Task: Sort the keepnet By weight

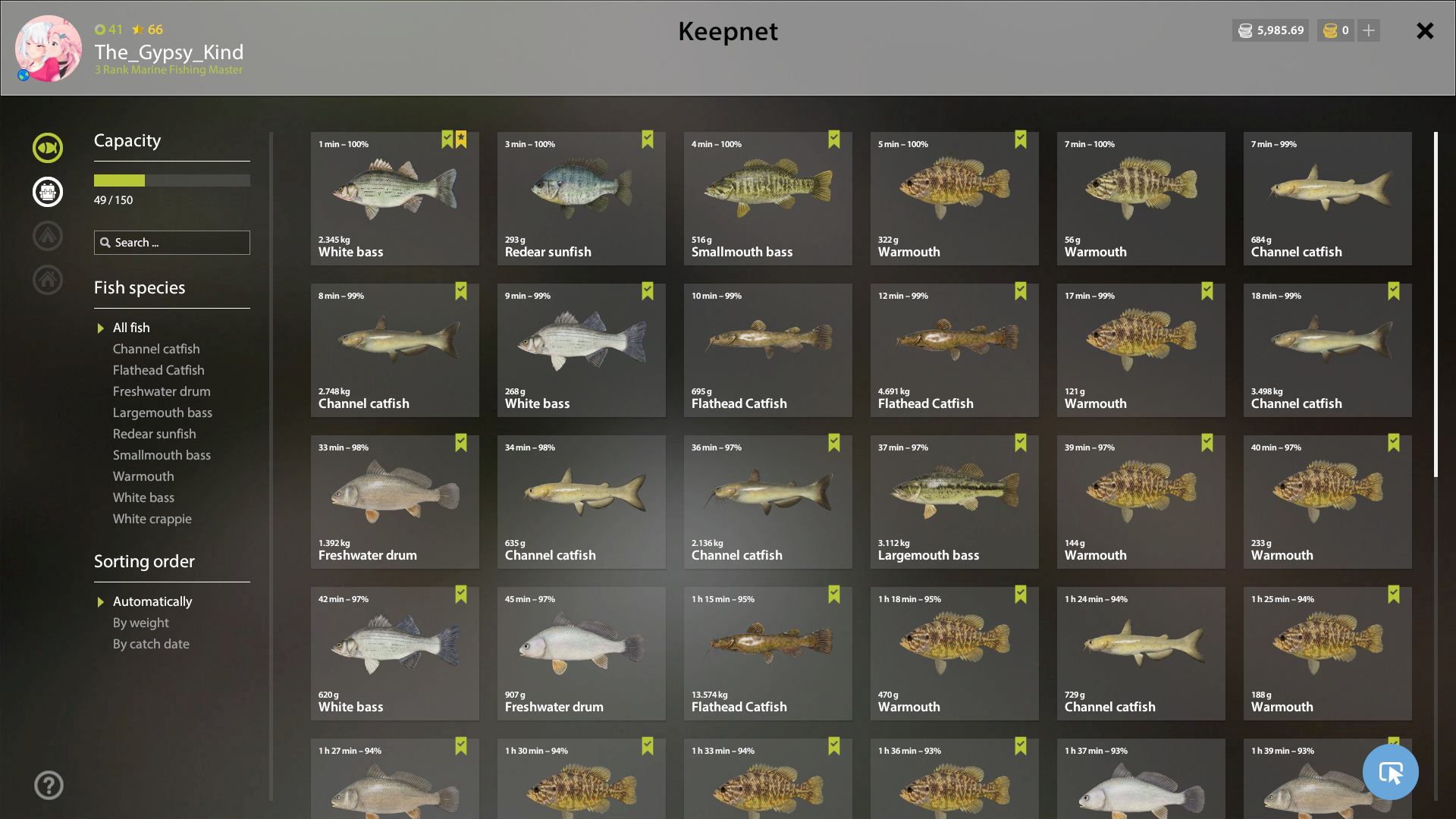Action: (x=141, y=623)
